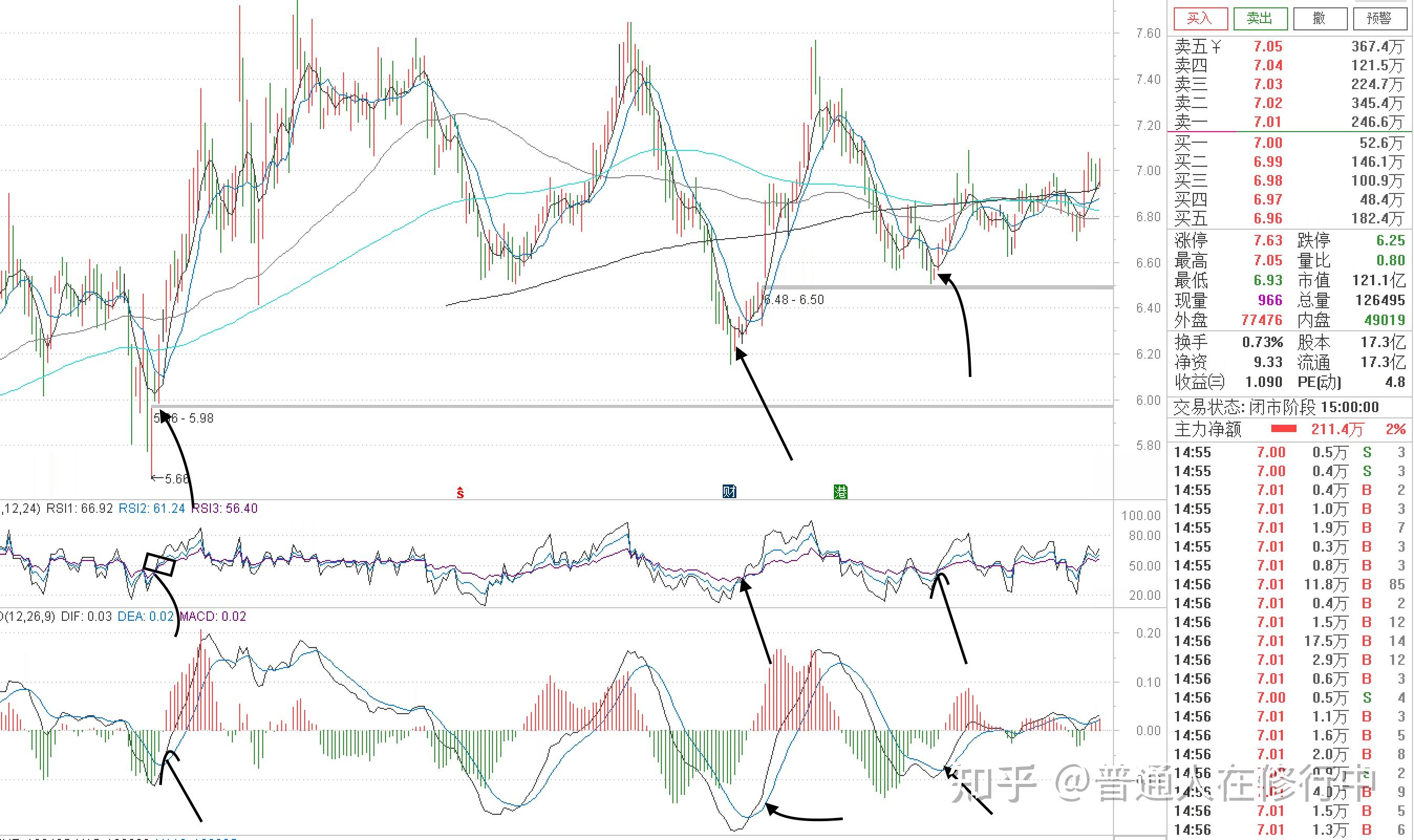Click the 0.20 MACD axis label

click(x=1149, y=633)
